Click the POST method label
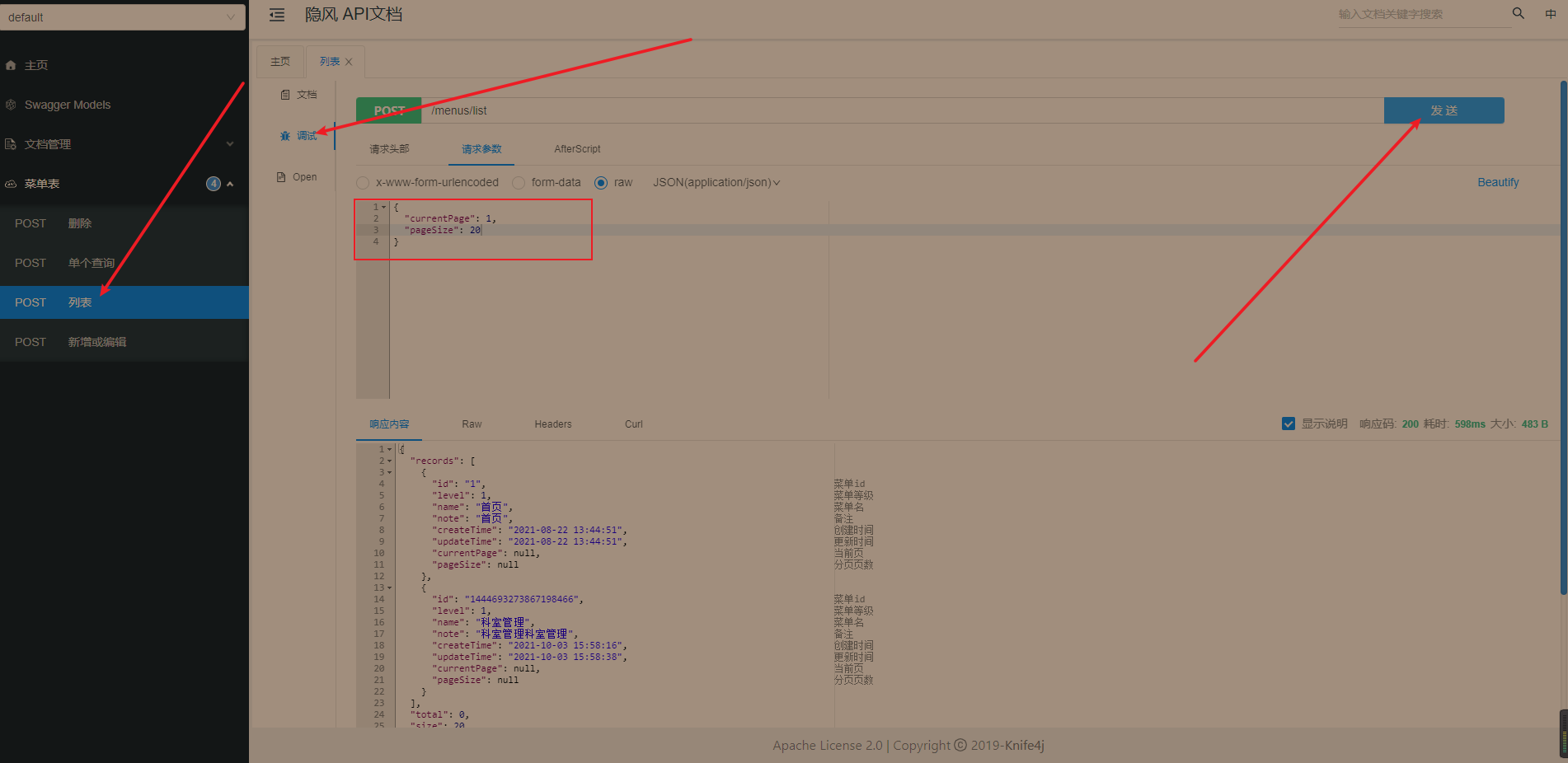 pos(389,110)
